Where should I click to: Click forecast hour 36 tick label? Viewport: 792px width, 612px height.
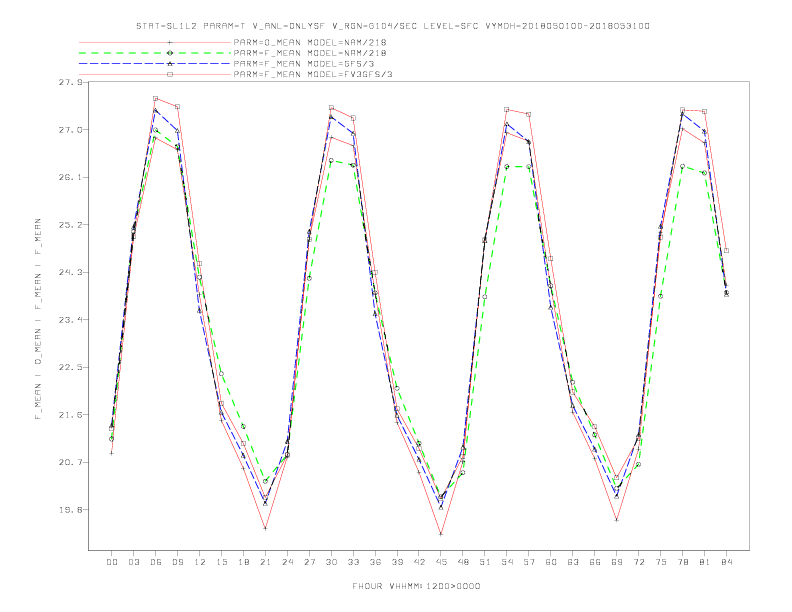(x=375, y=562)
